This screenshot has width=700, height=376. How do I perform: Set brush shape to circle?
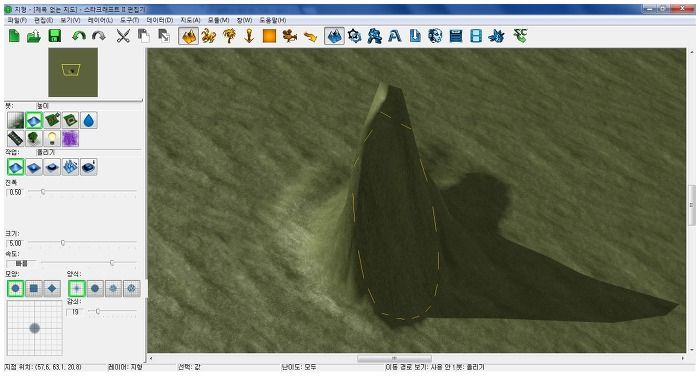pyautogui.click(x=16, y=288)
